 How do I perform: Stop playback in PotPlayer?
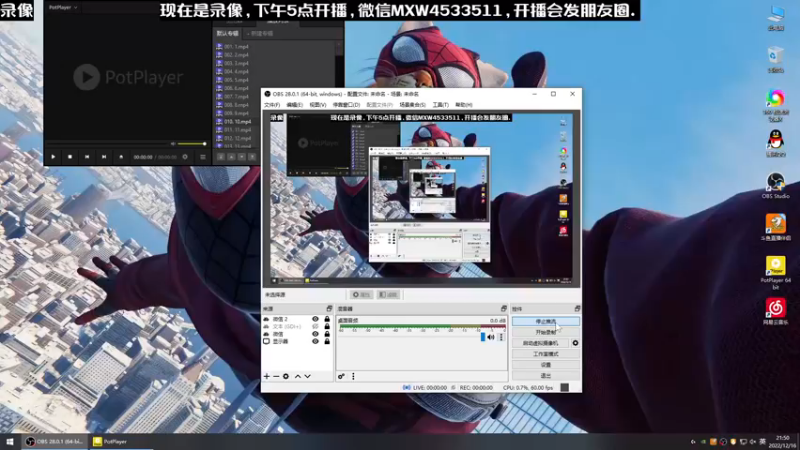tap(70, 157)
